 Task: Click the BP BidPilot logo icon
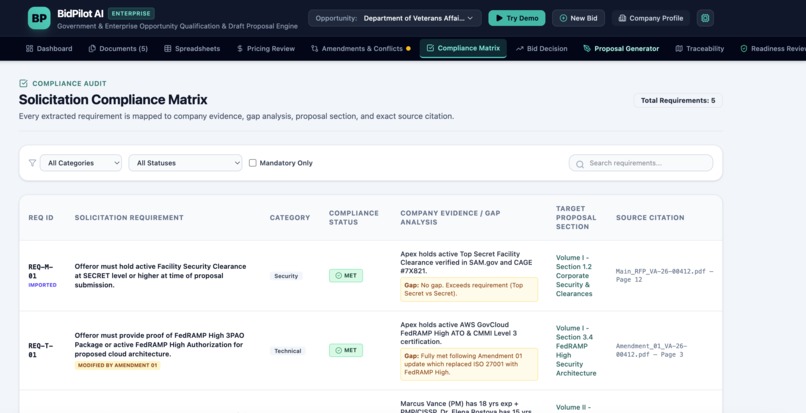pos(39,18)
